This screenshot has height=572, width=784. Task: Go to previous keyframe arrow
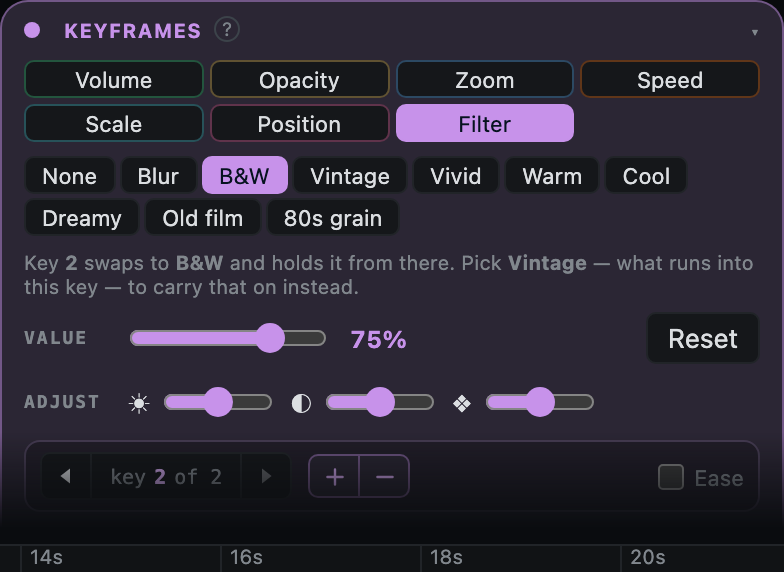point(66,476)
